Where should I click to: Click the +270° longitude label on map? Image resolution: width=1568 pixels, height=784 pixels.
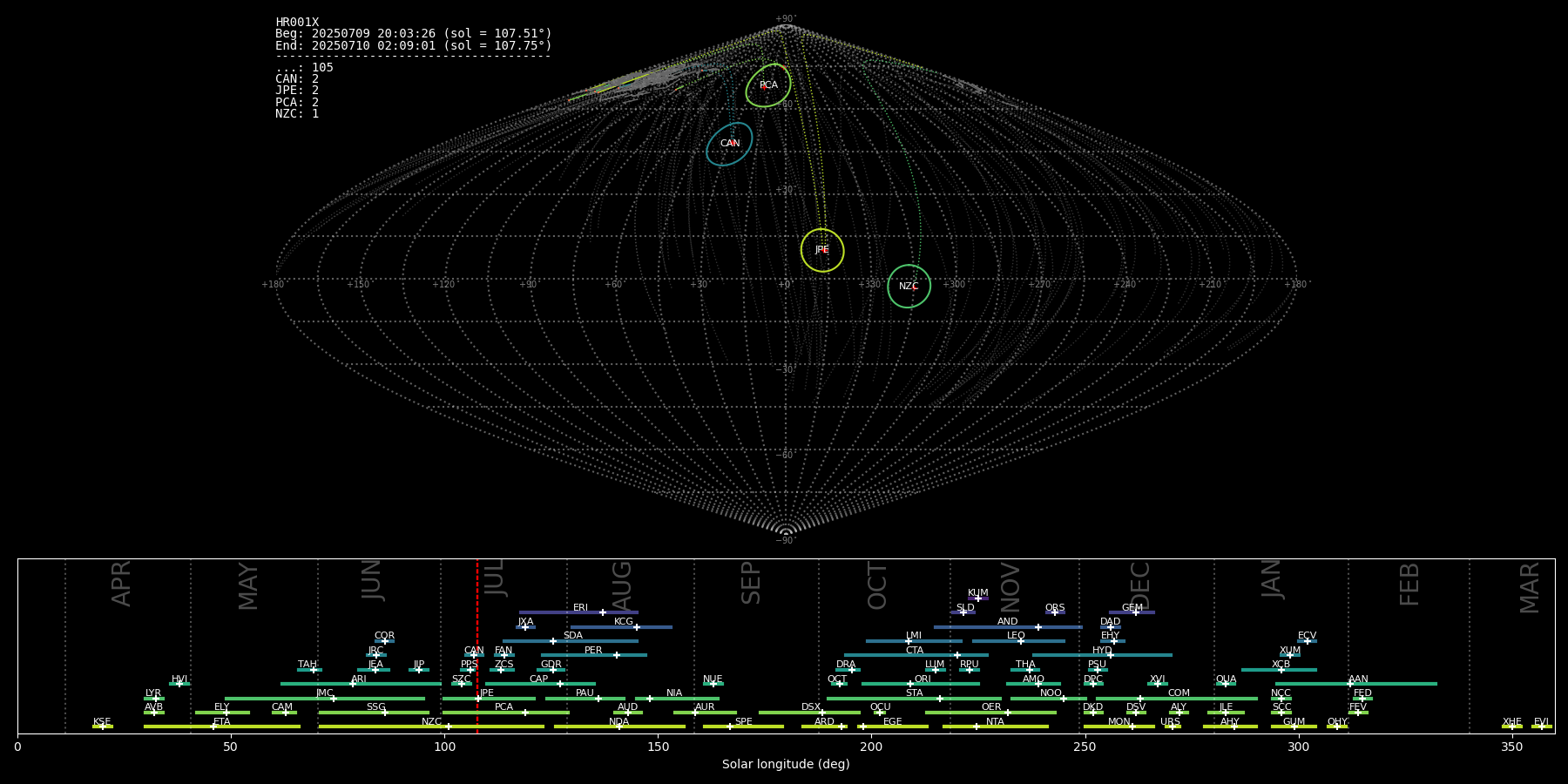(1039, 285)
